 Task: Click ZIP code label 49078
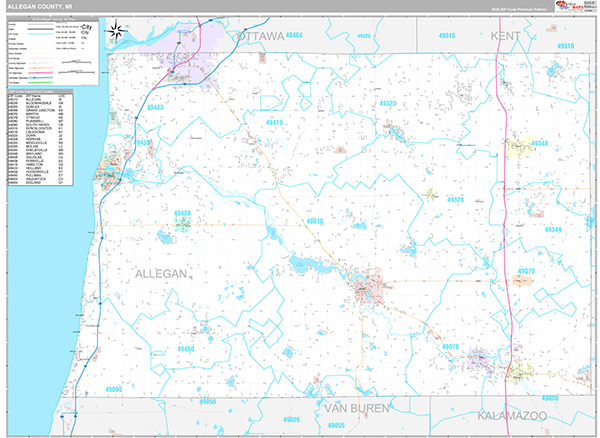pos(450,347)
